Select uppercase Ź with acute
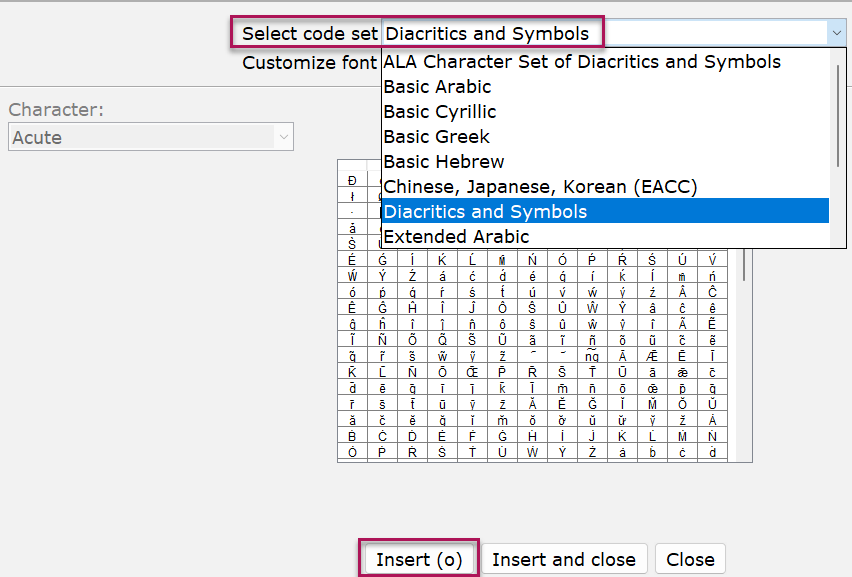The image size is (852, 577). 412,276
